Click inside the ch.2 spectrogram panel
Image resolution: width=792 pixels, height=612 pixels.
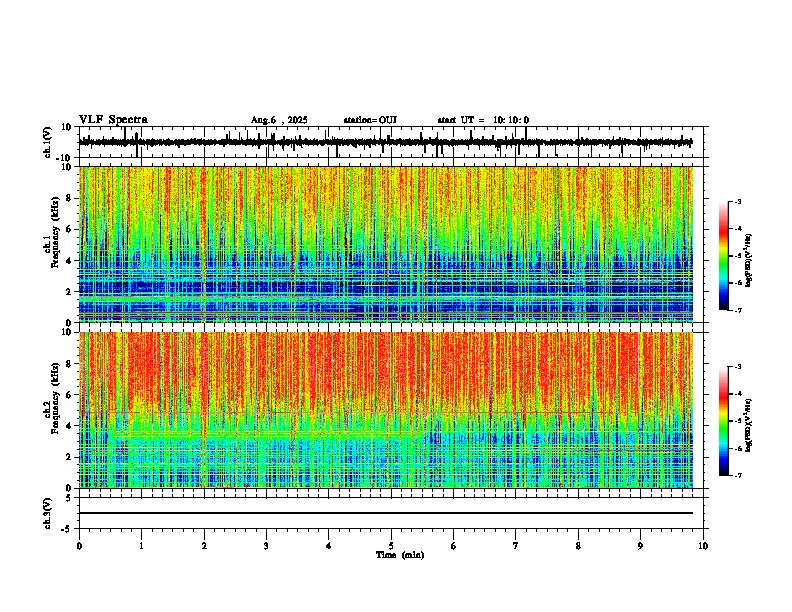[386, 410]
